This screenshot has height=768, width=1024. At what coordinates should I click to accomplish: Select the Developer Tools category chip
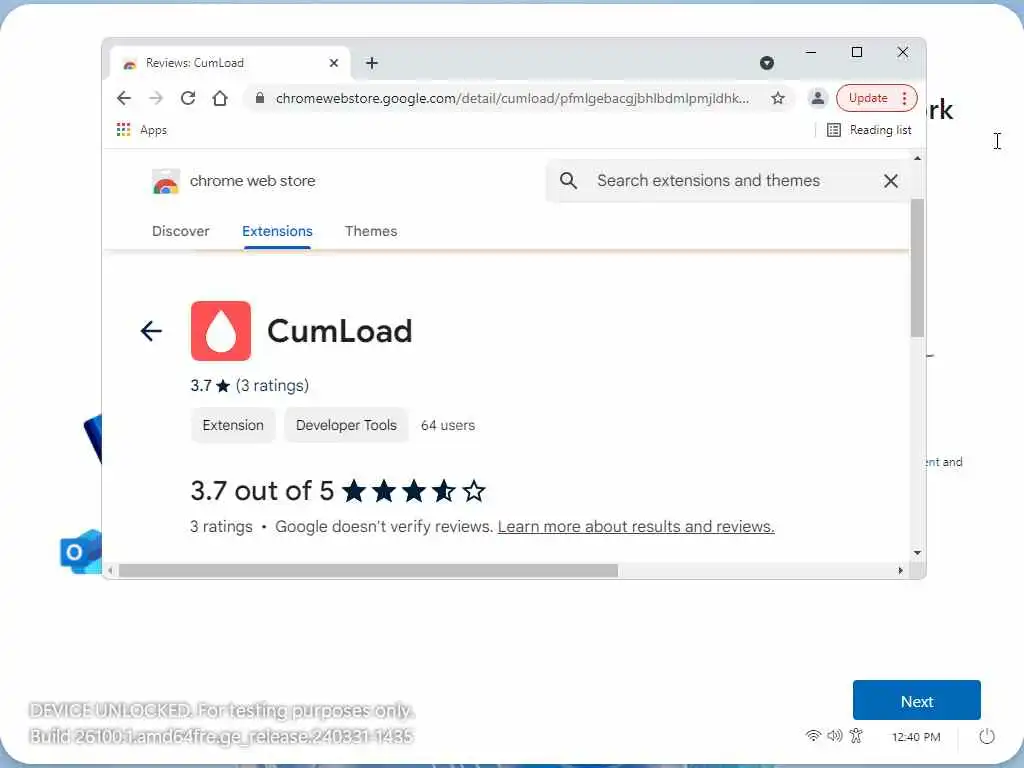click(346, 425)
